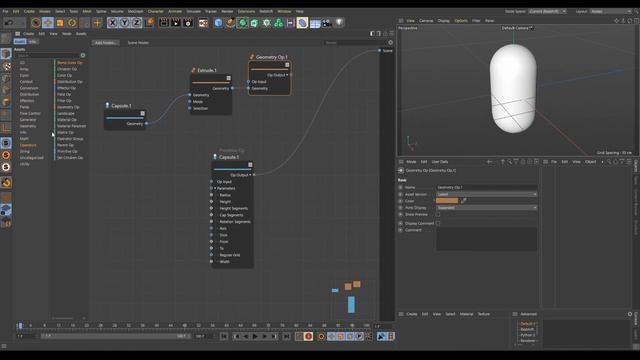Open Default Camera dropdown in viewport
Viewport: 640px width, 360px height.
518,28
